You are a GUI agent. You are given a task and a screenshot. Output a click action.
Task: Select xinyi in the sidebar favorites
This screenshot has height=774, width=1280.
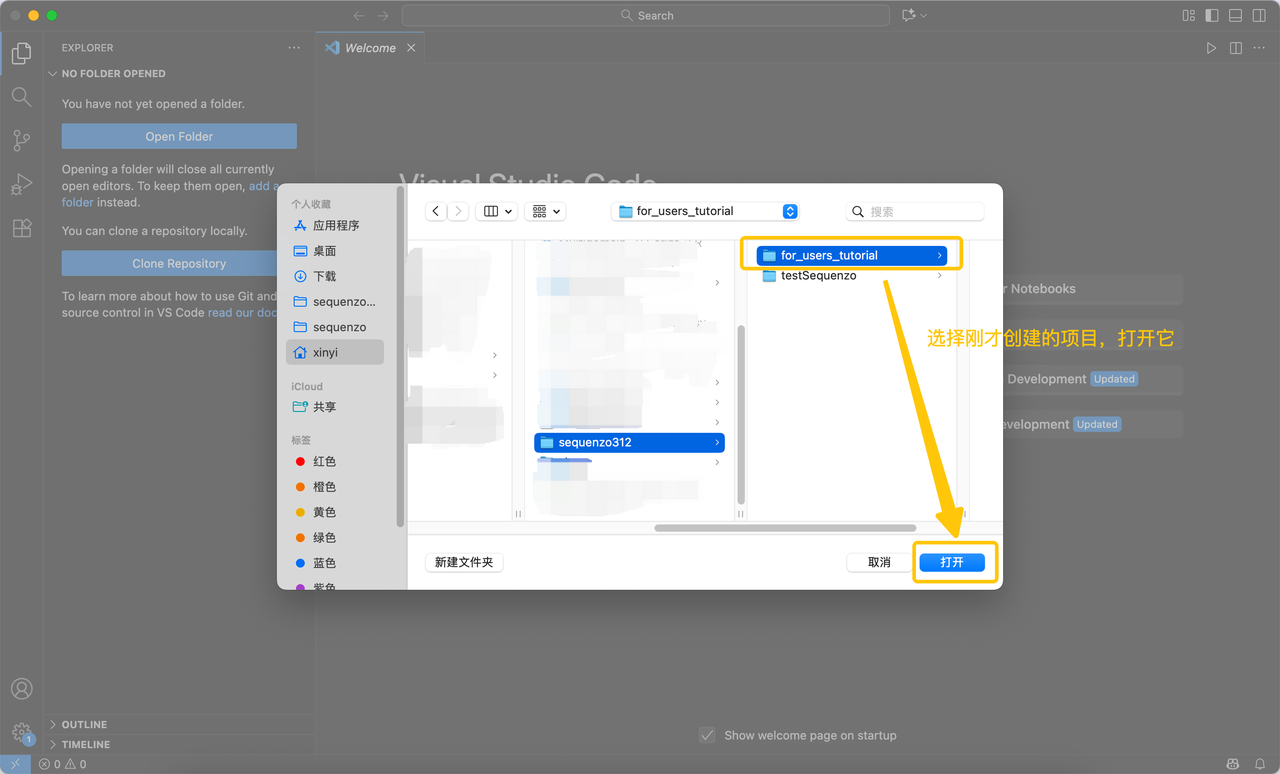pyautogui.click(x=325, y=352)
